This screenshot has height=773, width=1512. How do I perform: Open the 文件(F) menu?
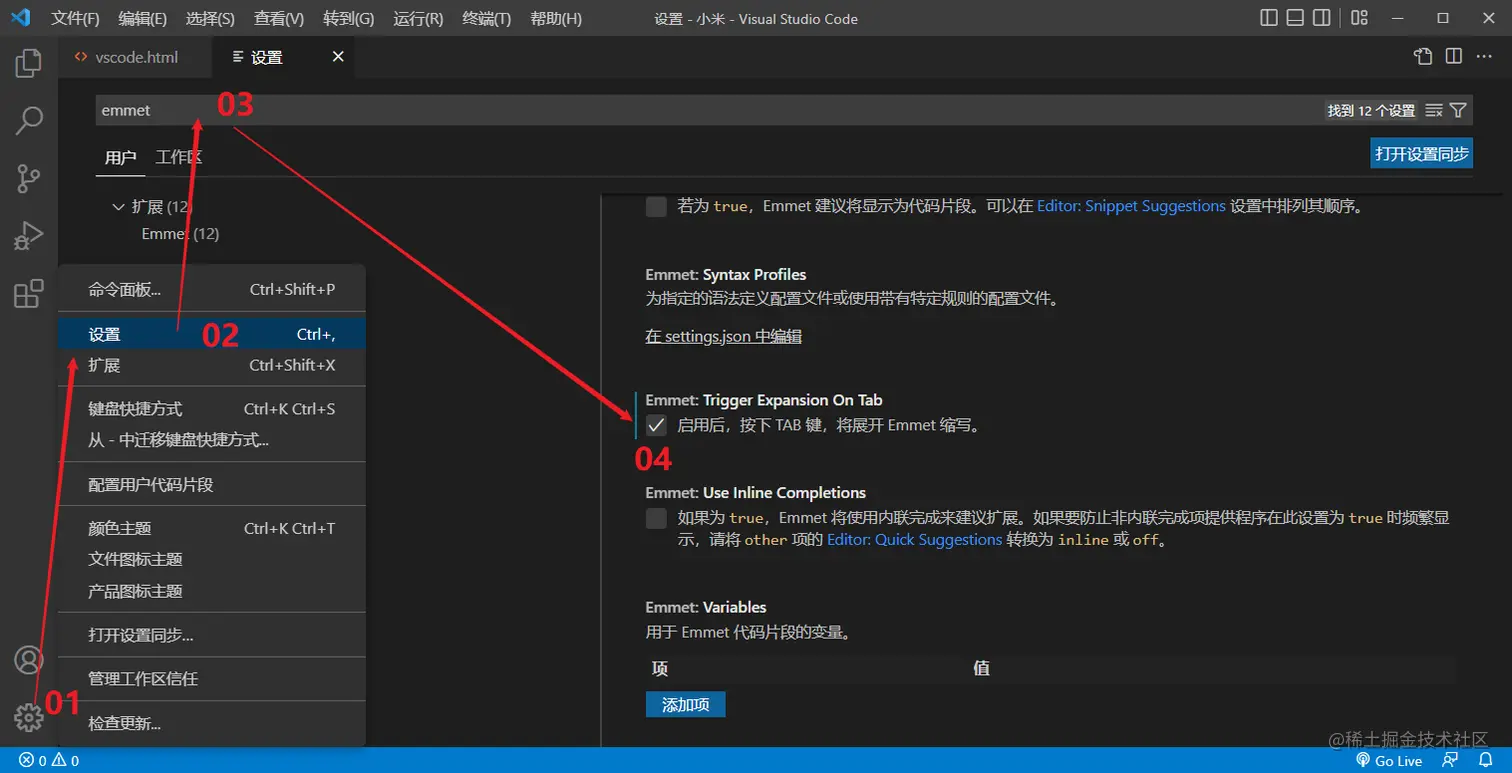76,19
